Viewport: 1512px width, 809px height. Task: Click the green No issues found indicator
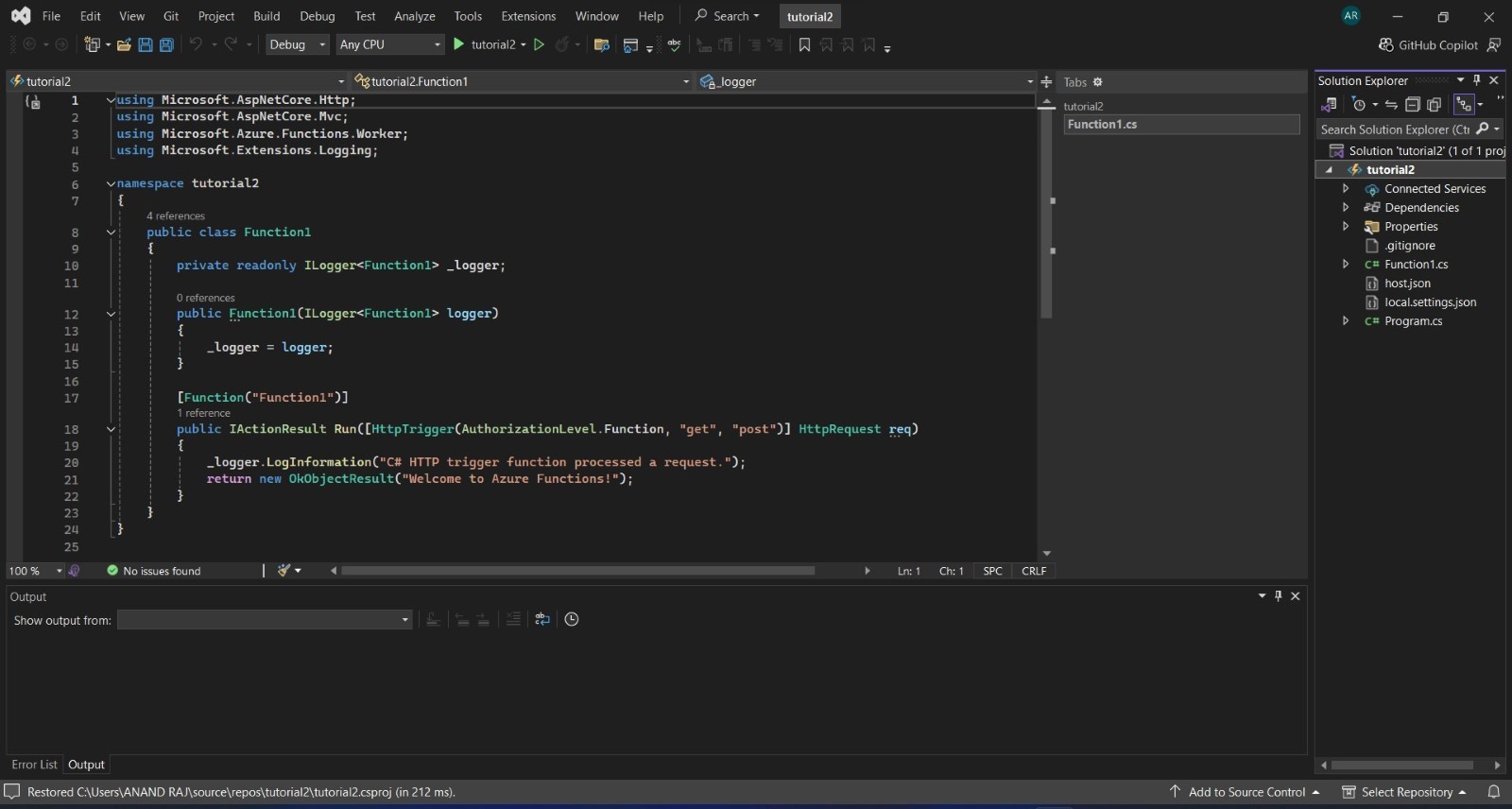point(154,571)
